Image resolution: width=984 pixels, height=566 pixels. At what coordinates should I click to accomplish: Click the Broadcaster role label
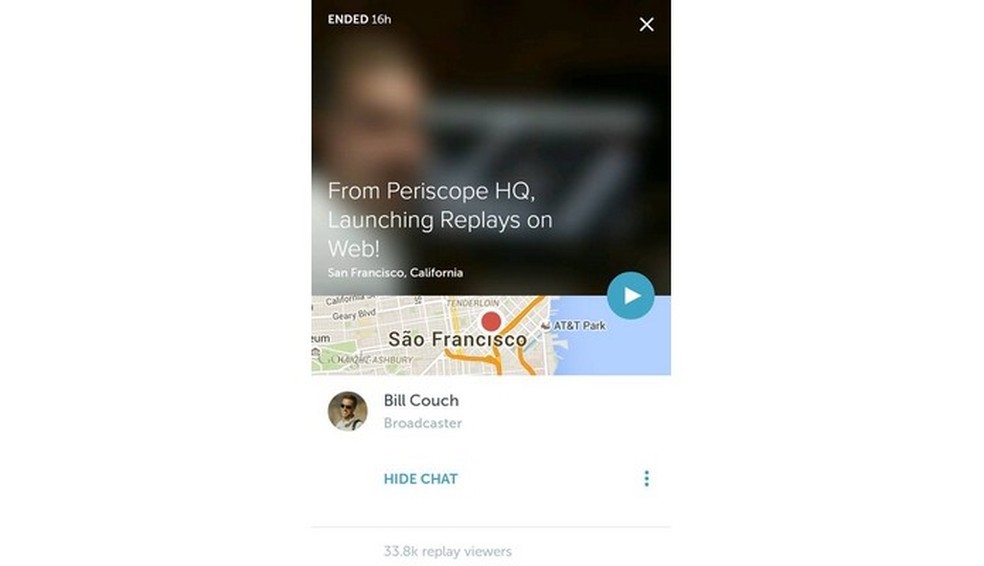click(x=422, y=424)
